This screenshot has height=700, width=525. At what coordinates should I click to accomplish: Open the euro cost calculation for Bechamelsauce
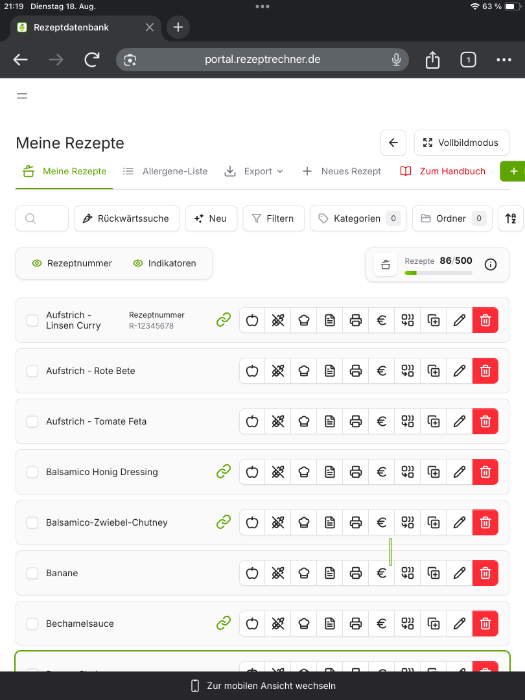[382, 623]
